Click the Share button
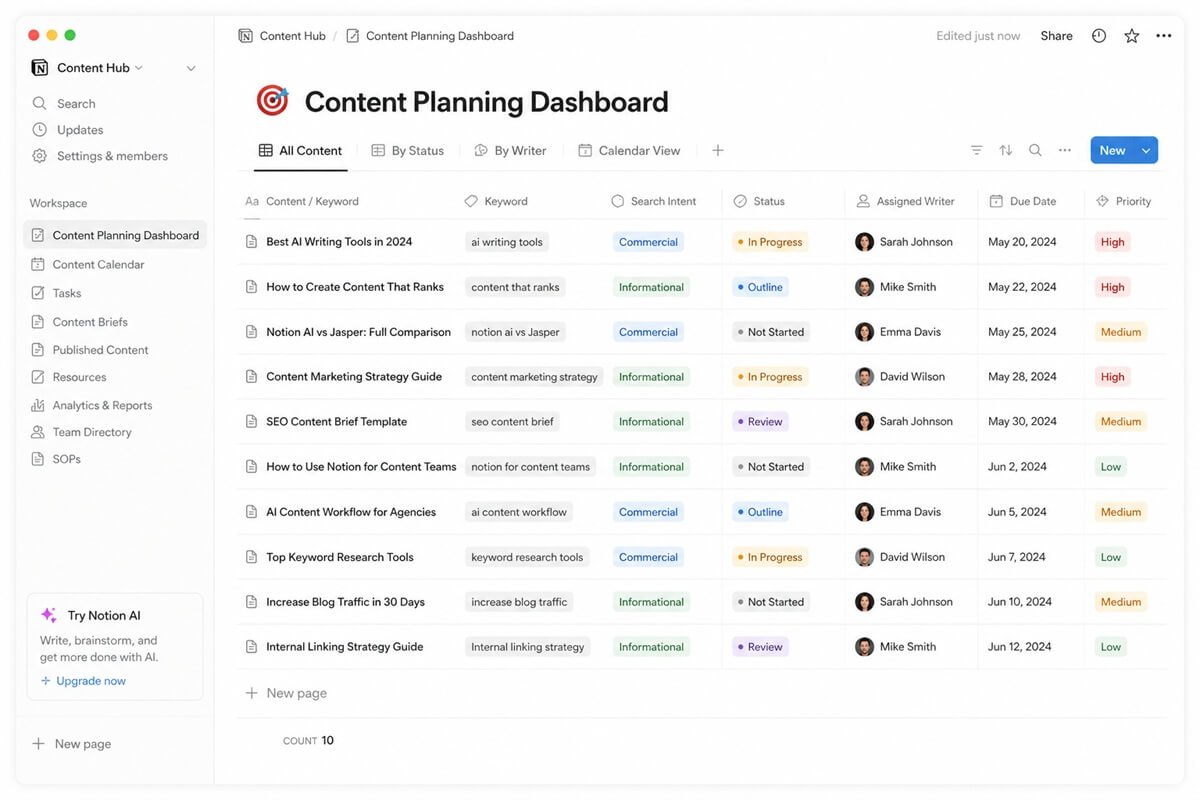Image resolution: width=1200 pixels, height=800 pixels. tap(1056, 36)
